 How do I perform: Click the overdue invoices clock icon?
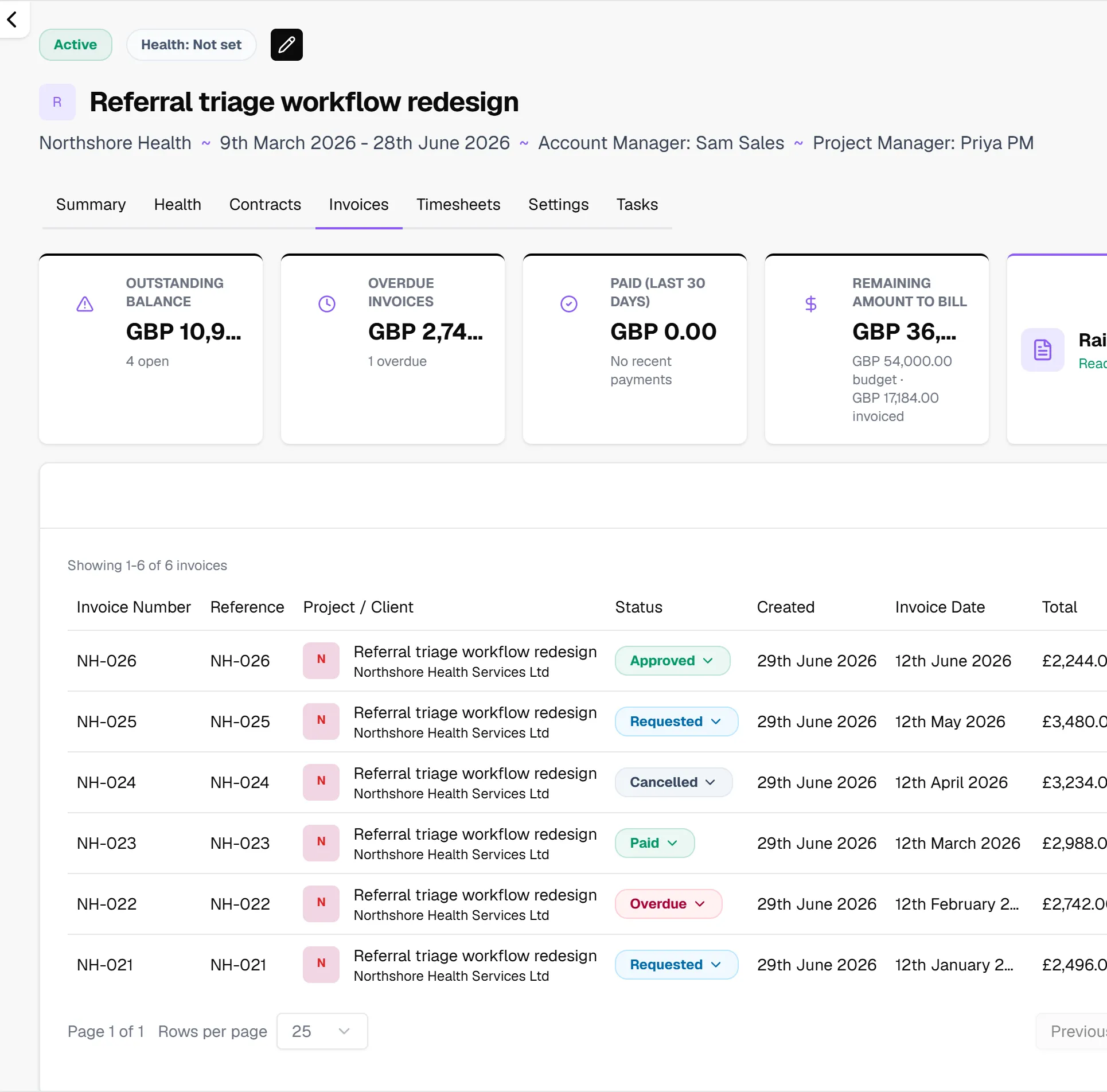327,304
